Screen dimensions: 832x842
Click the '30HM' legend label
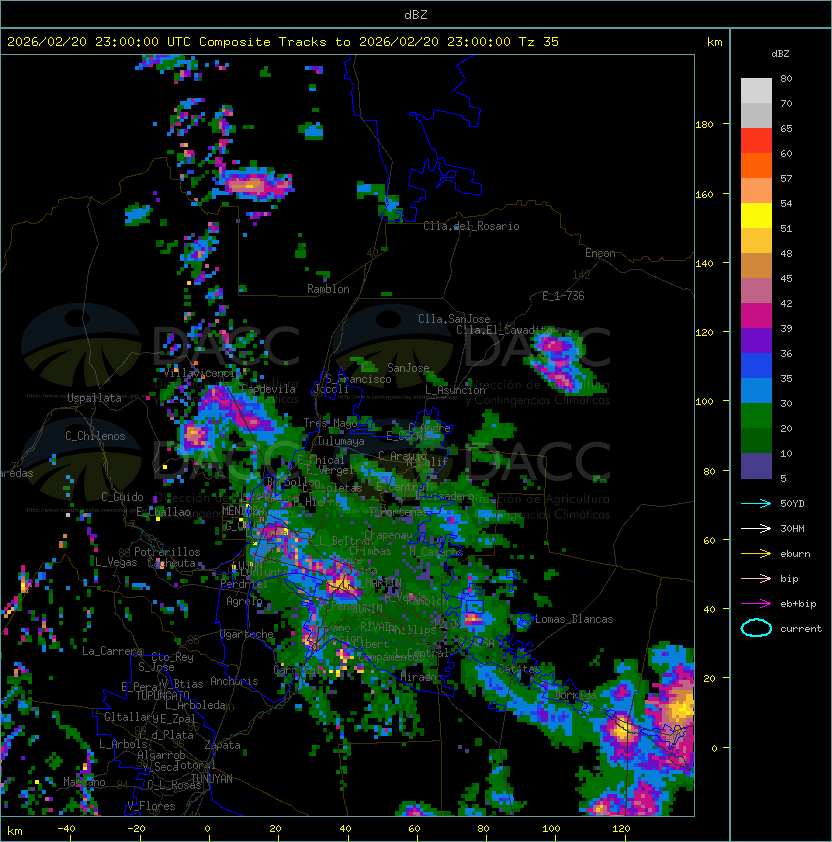tap(792, 528)
